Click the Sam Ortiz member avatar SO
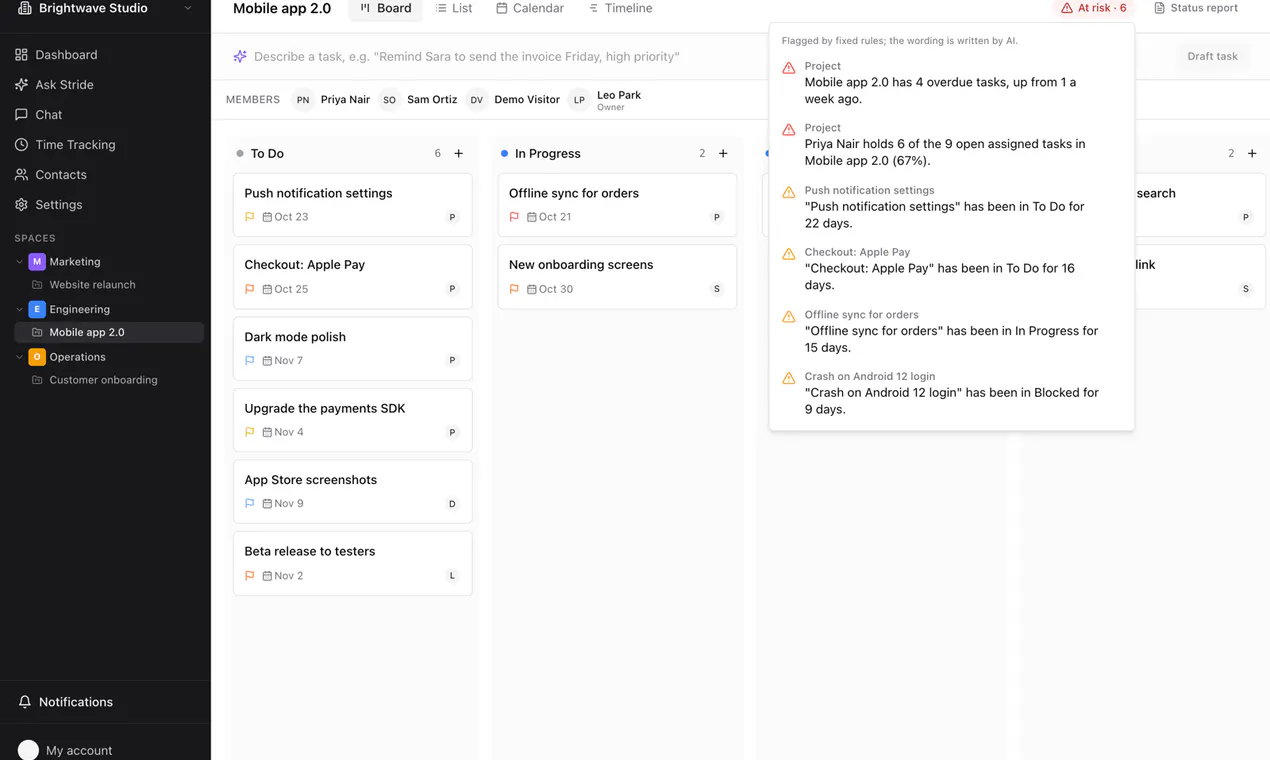This screenshot has height=760, width=1270. [x=389, y=99]
